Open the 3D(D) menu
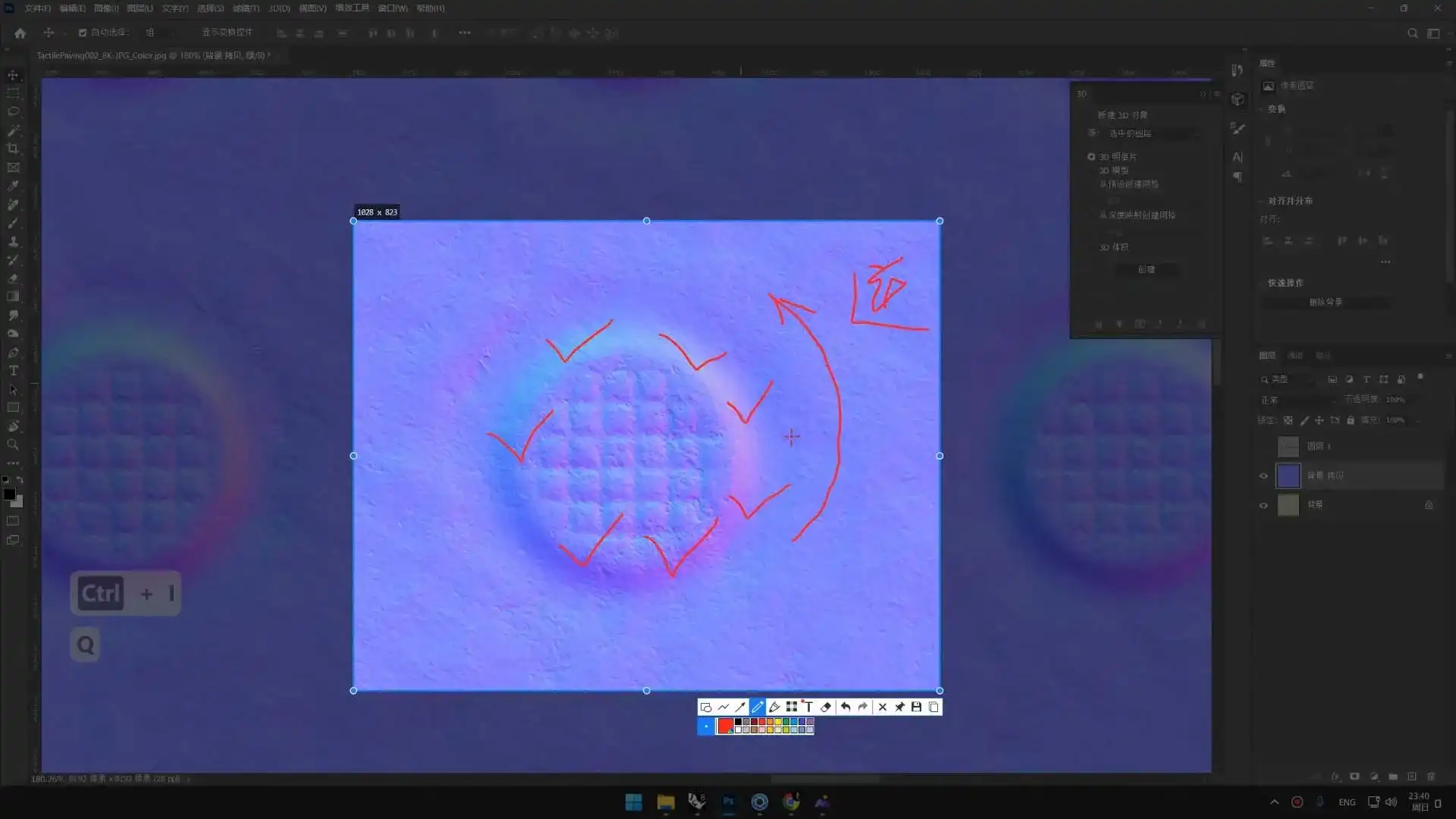The width and height of the screenshot is (1456, 819). [279, 8]
